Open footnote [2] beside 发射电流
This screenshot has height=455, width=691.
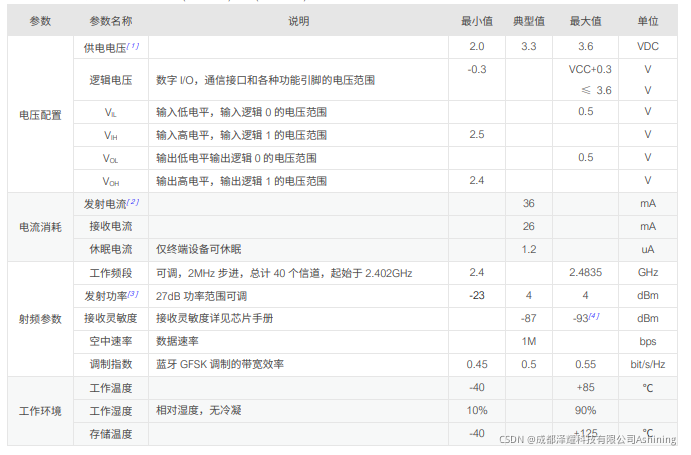(x=133, y=202)
